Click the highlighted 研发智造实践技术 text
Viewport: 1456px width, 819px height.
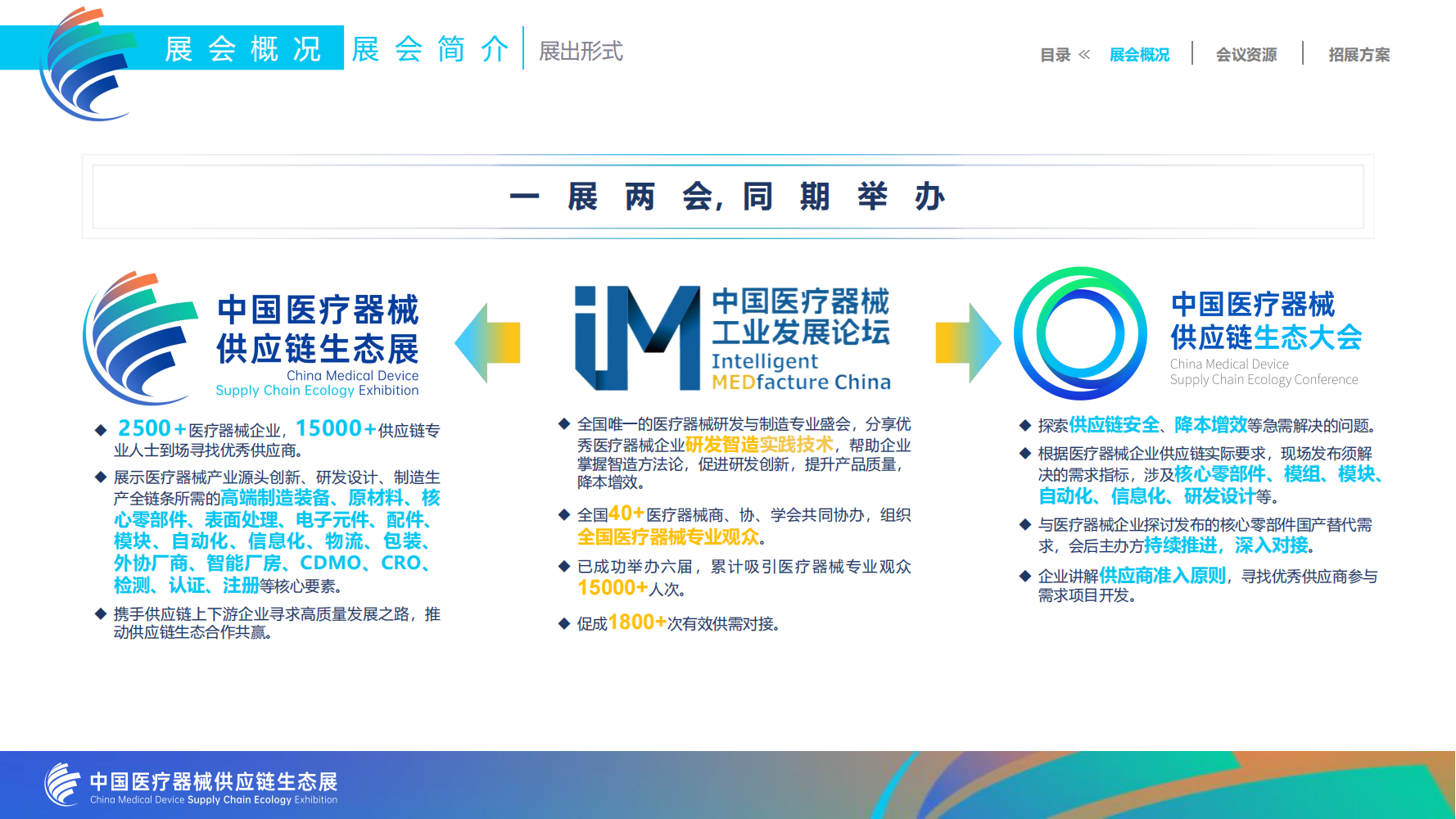tap(759, 445)
